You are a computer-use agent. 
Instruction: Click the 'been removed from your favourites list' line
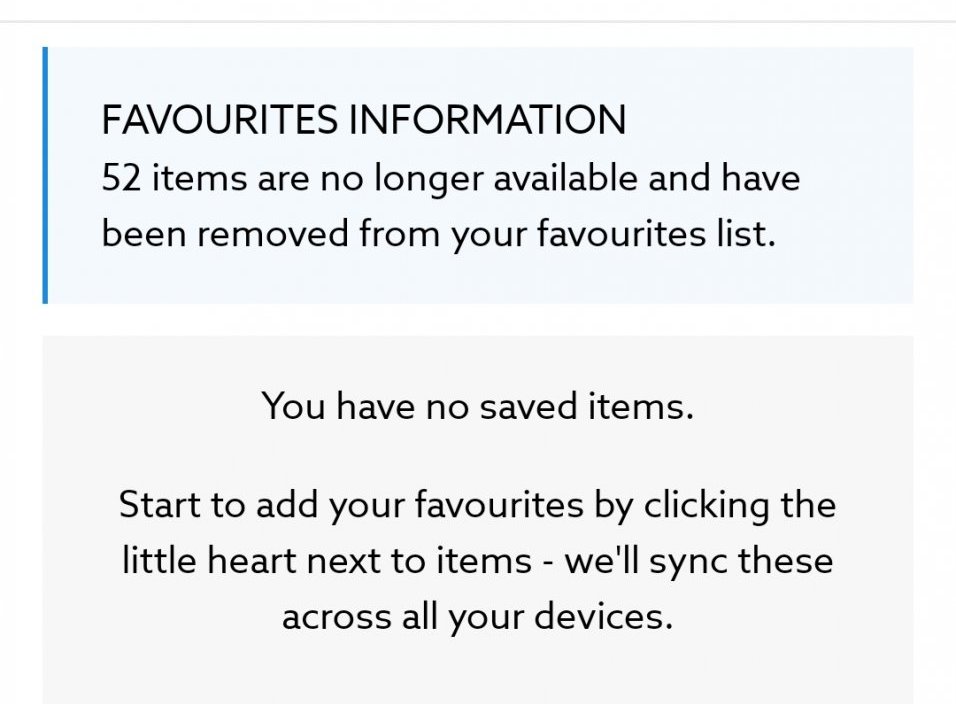(x=438, y=234)
